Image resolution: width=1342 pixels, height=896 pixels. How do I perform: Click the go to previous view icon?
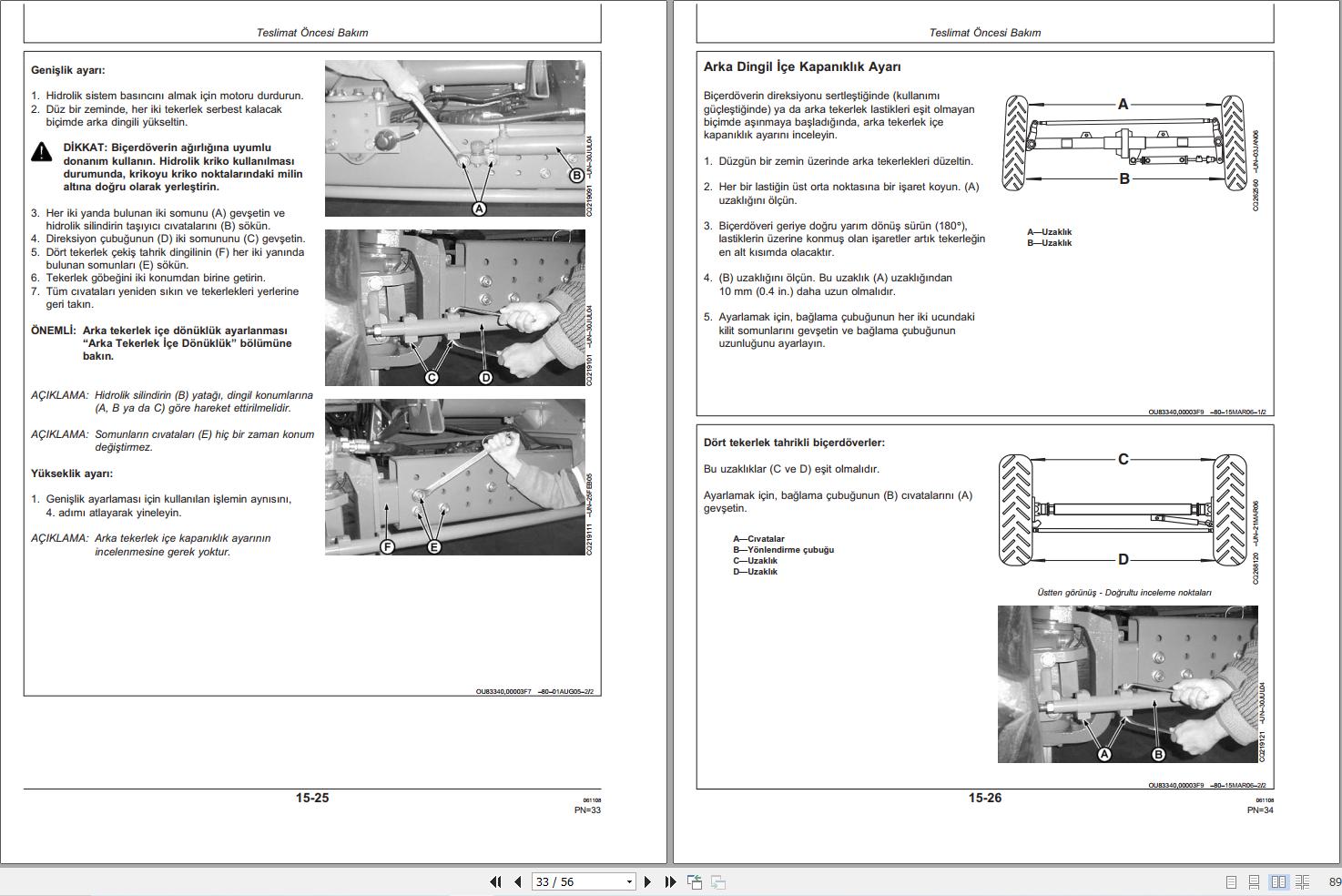tap(695, 881)
